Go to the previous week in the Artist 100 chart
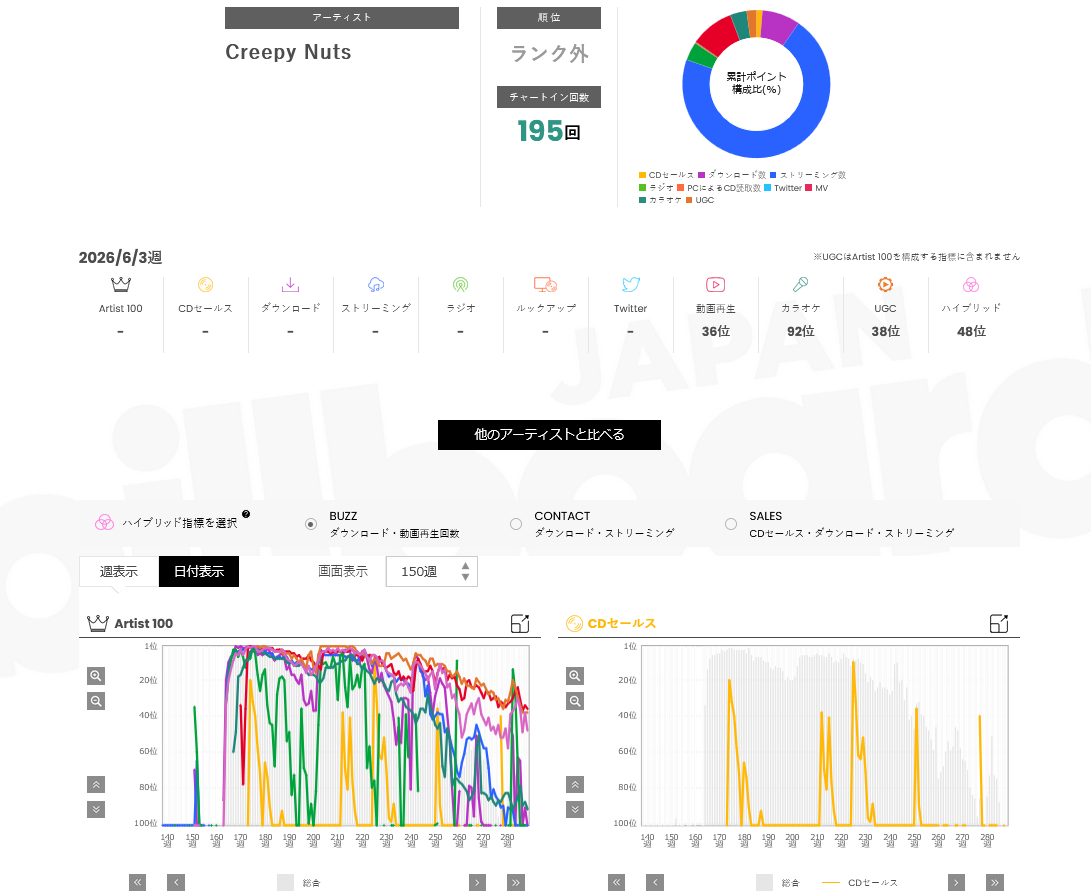The width and height of the screenshot is (1091, 892). point(176,882)
